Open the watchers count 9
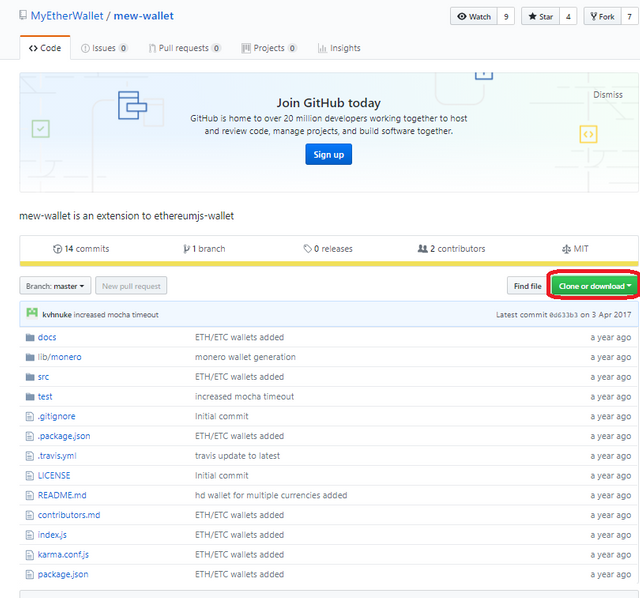Image resolution: width=640 pixels, height=598 pixels. [x=506, y=16]
